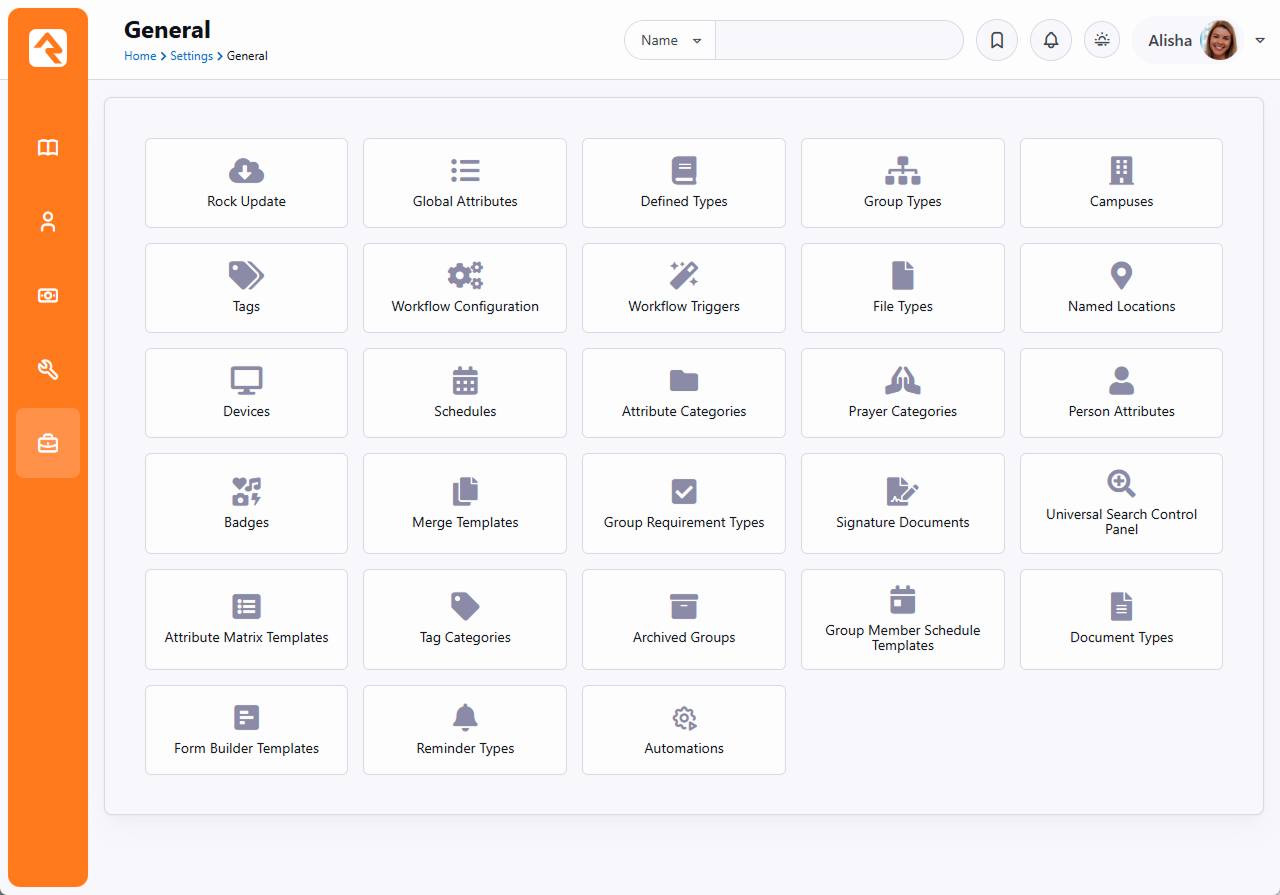The width and height of the screenshot is (1280, 895).
Task: Open the wrench Tools icon in sidebar
Action: (48, 370)
